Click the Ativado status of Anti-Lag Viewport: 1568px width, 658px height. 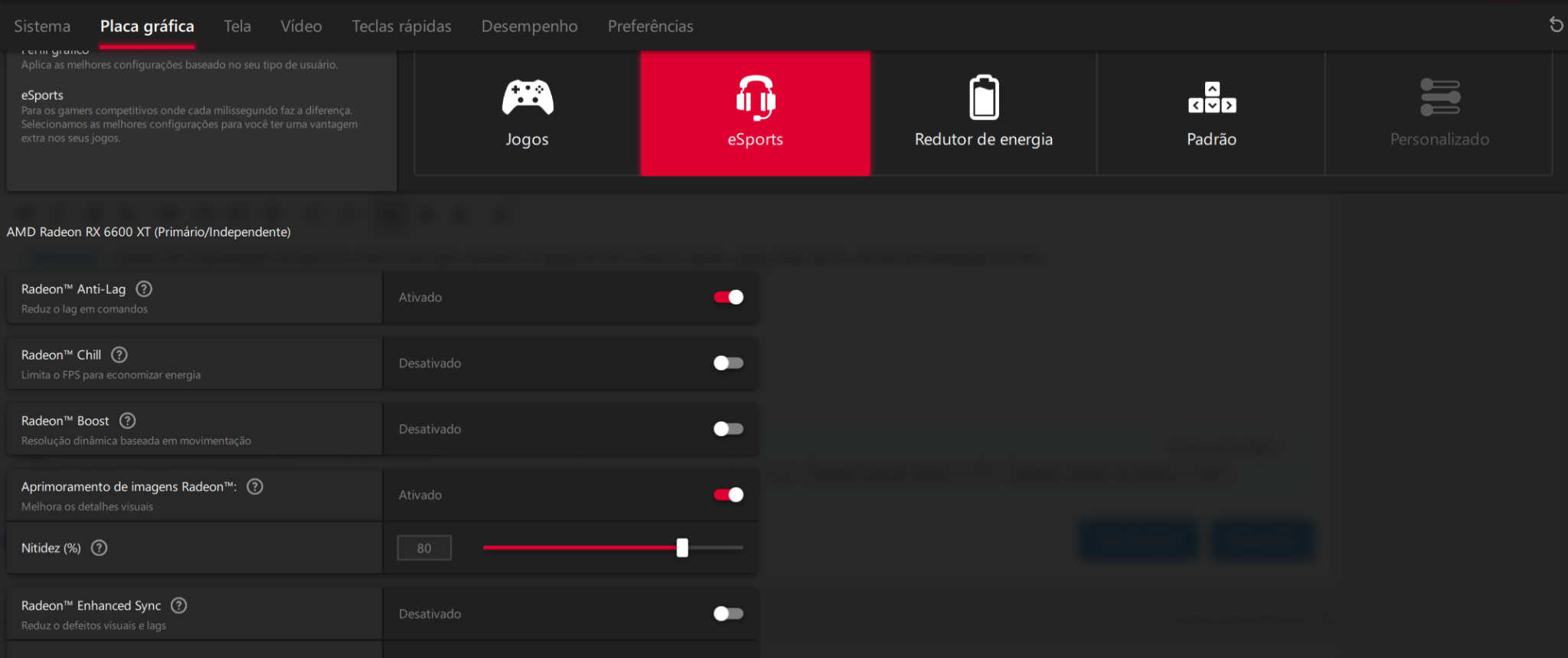click(x=420, y=297)
